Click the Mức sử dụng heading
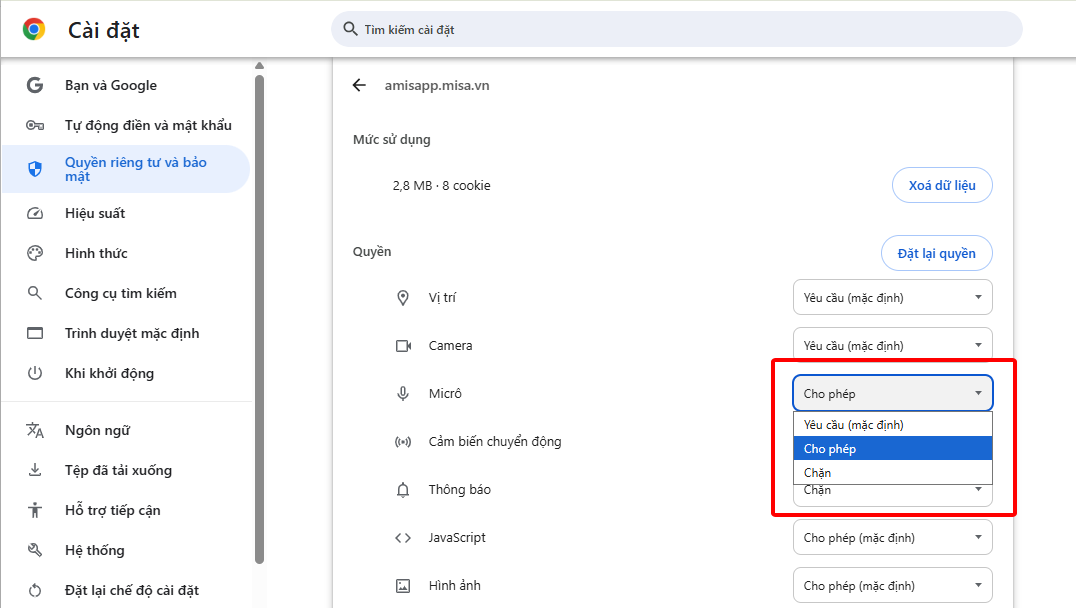 click(x=392, y=139)
